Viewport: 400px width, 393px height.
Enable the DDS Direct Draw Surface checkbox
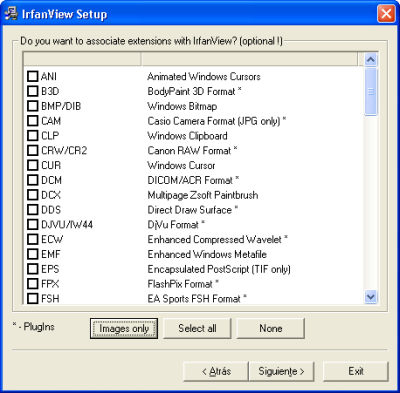pos(33,210)
